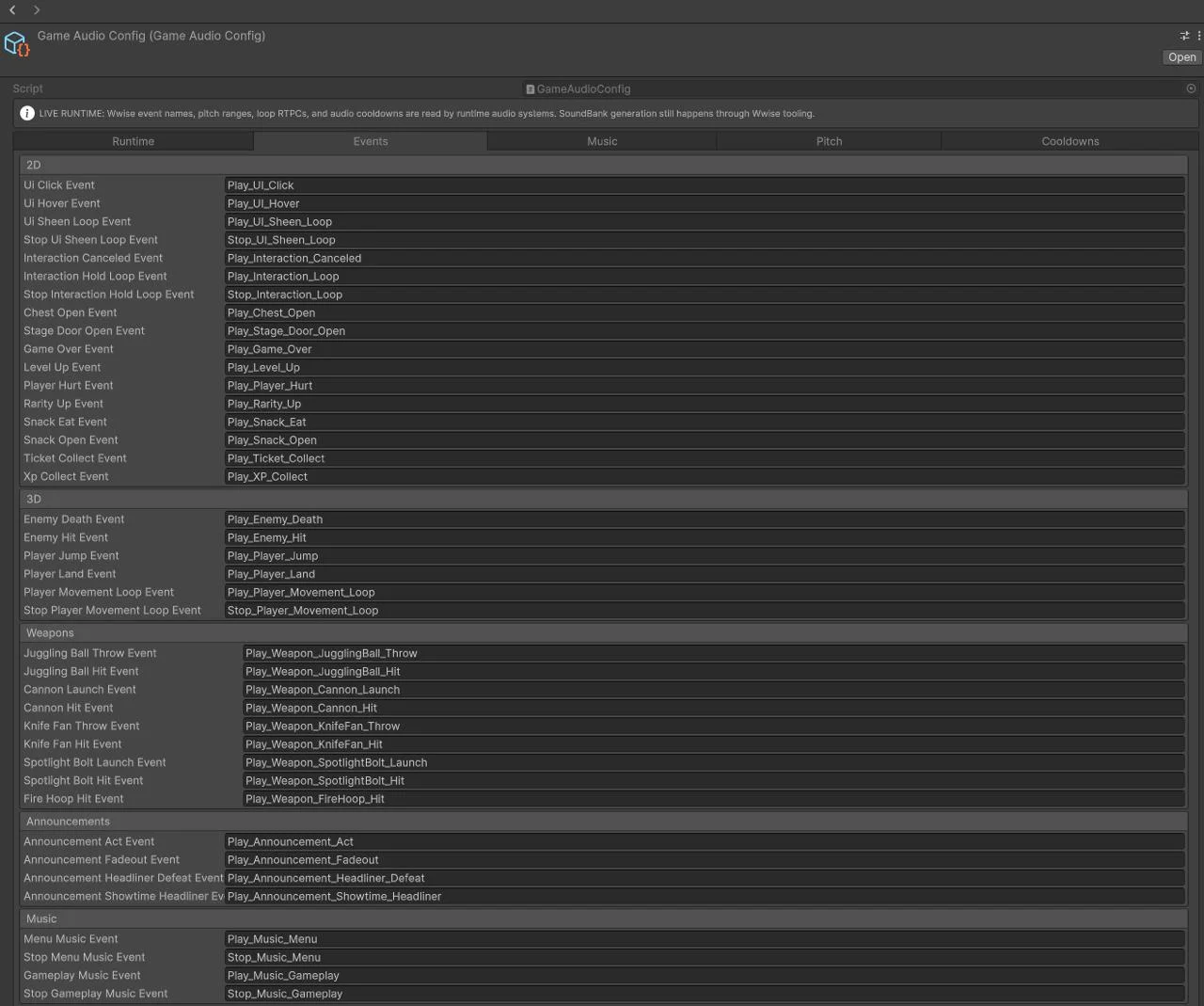This screenshot has height=1006, width=1204.
Task: Click into the Stop_UI_Sheen_Loop field
Action: point(705,240)
